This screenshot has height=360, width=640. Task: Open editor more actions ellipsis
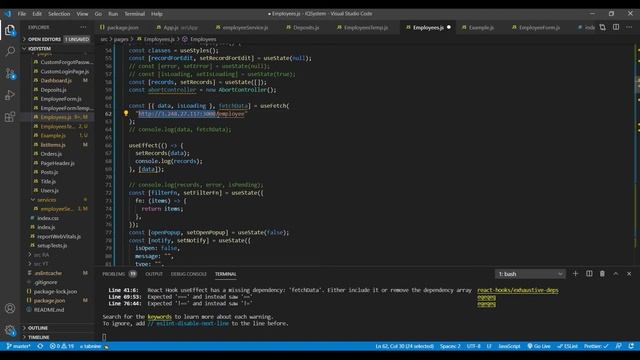pyautogui.click(x=629, y=27)
